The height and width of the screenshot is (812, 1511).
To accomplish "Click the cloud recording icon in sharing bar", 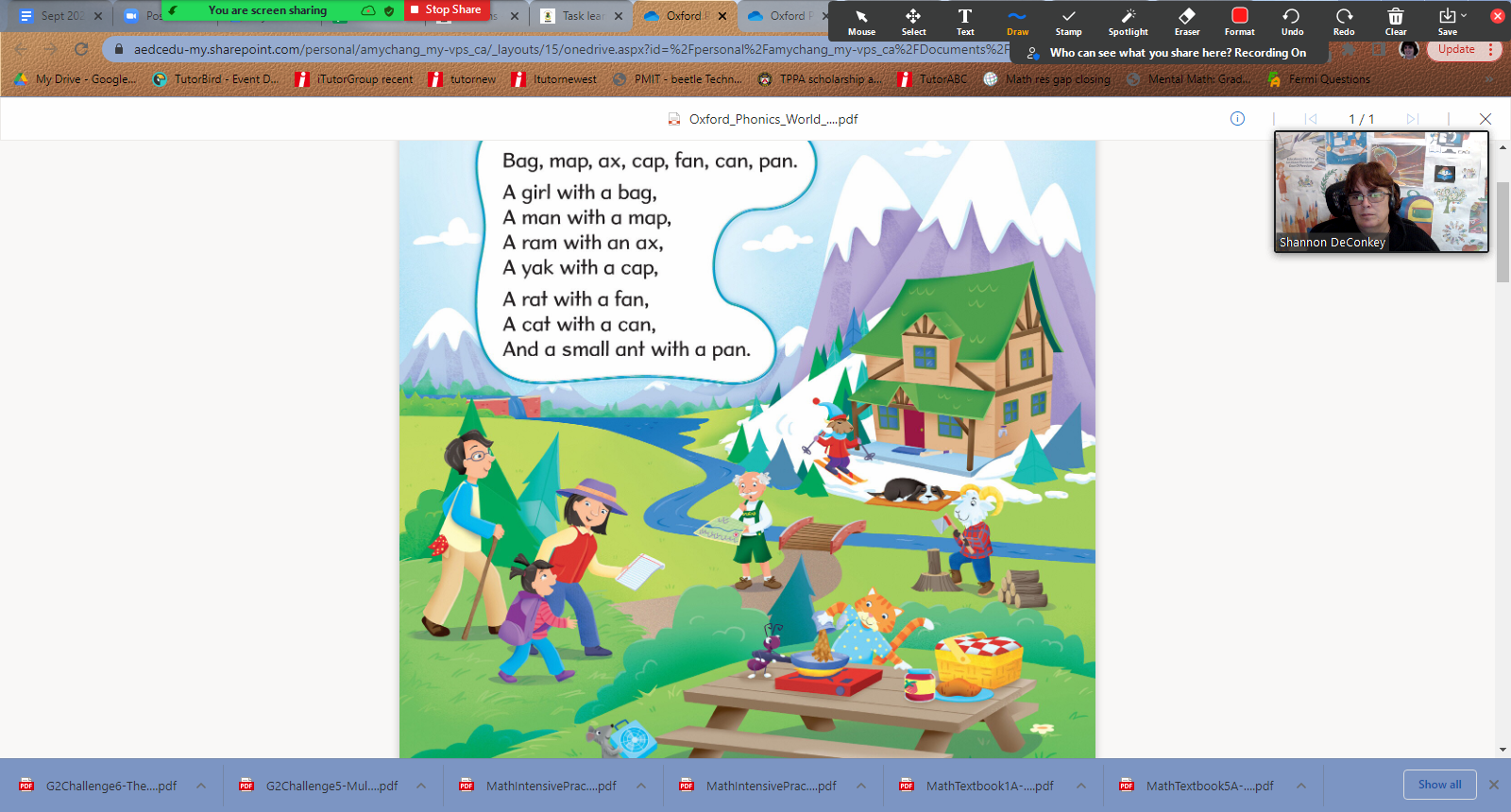I will click(368, 10).
